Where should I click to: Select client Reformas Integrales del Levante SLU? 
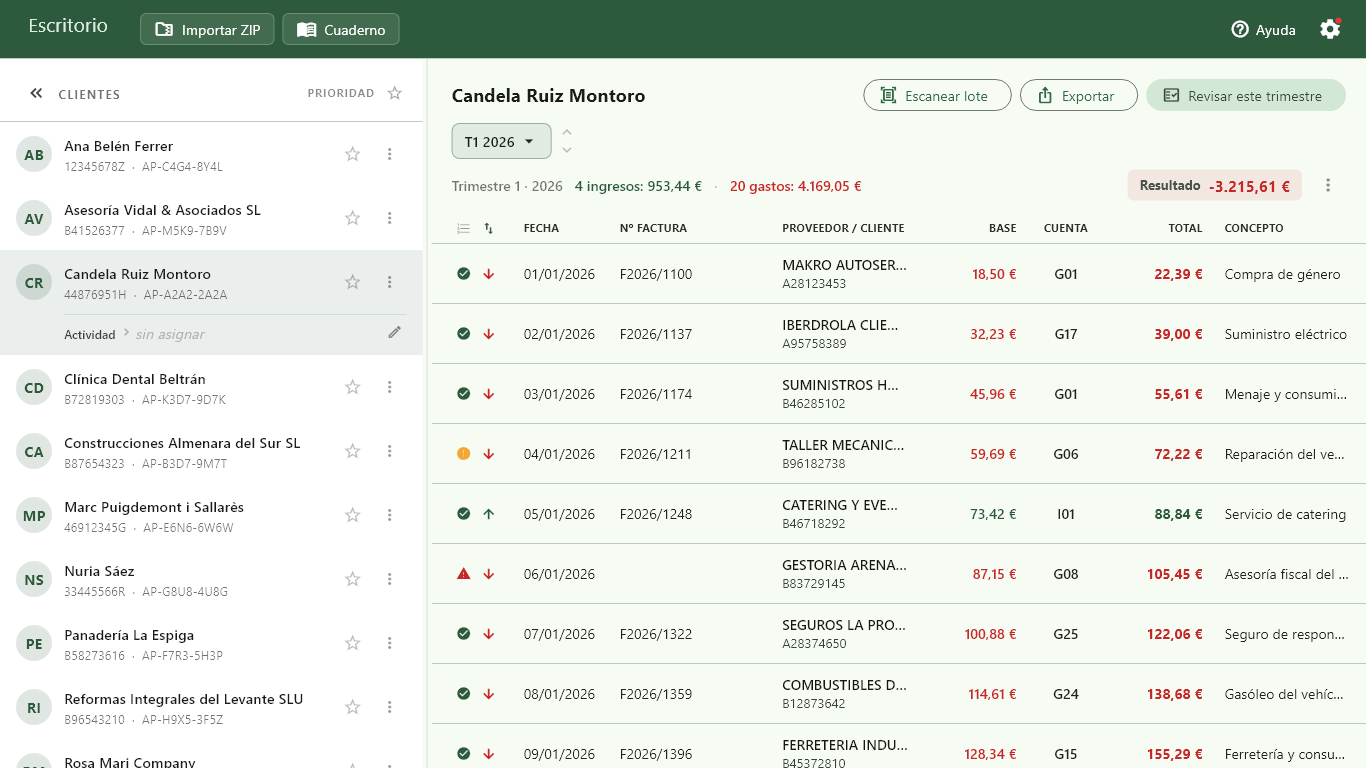pyautogui.click(x=211, y=707)
